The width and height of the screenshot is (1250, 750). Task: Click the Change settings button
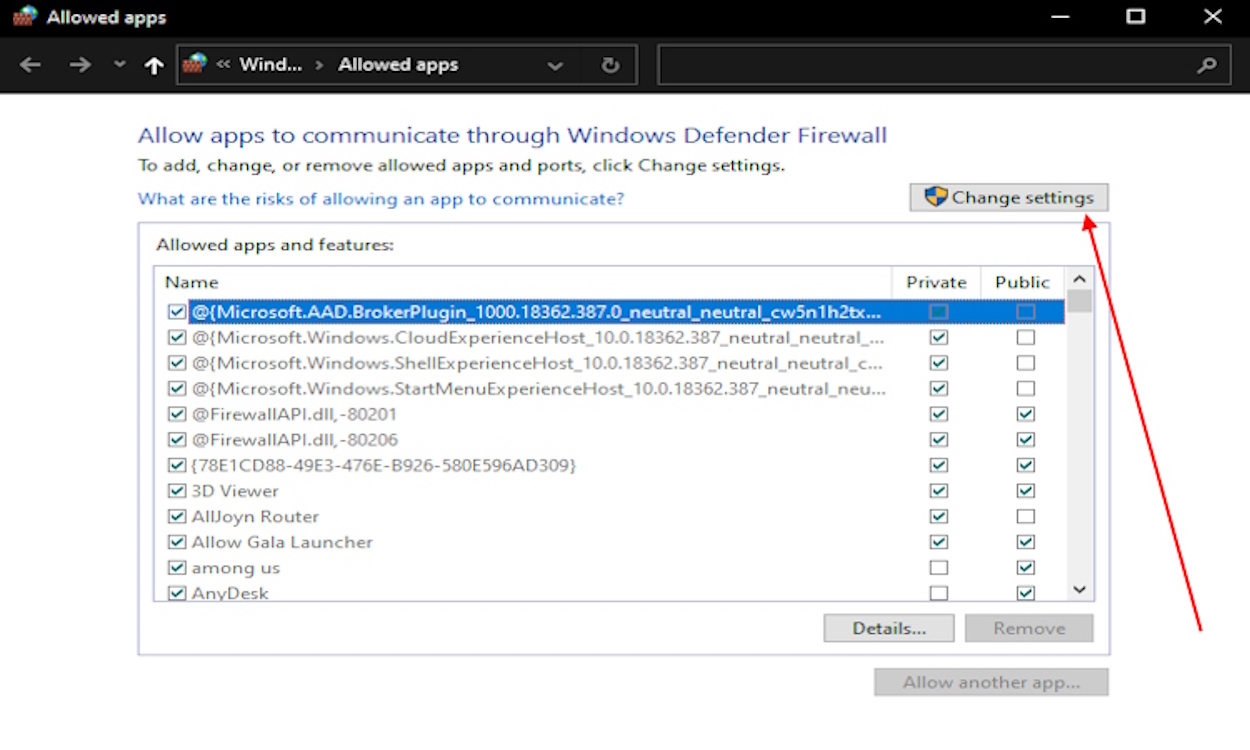point(1008,198)
